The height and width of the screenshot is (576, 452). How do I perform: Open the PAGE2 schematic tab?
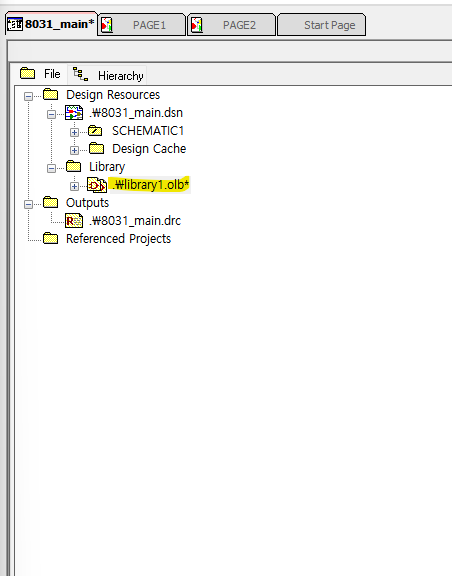tap(232, 25)
